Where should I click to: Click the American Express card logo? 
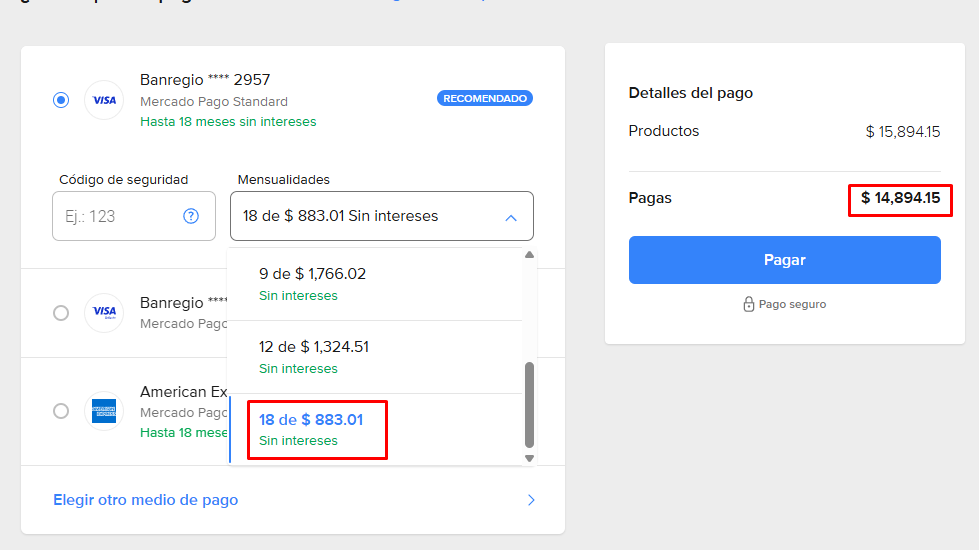pos(104,411)
